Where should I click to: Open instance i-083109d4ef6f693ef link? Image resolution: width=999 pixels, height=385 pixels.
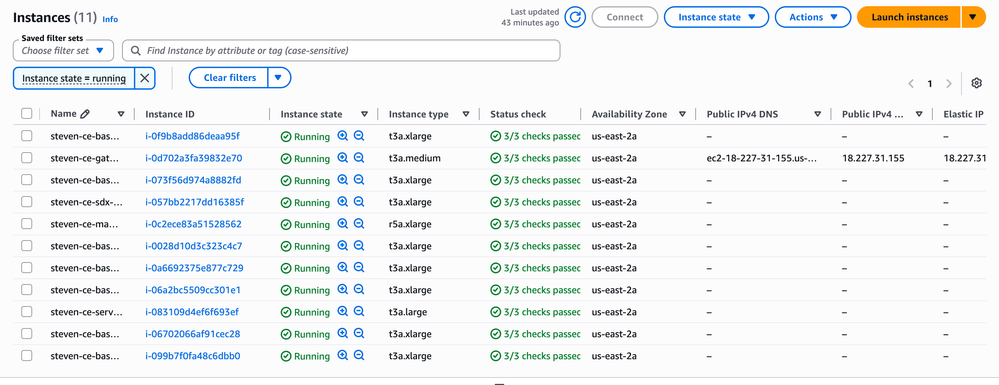[192, 312]
